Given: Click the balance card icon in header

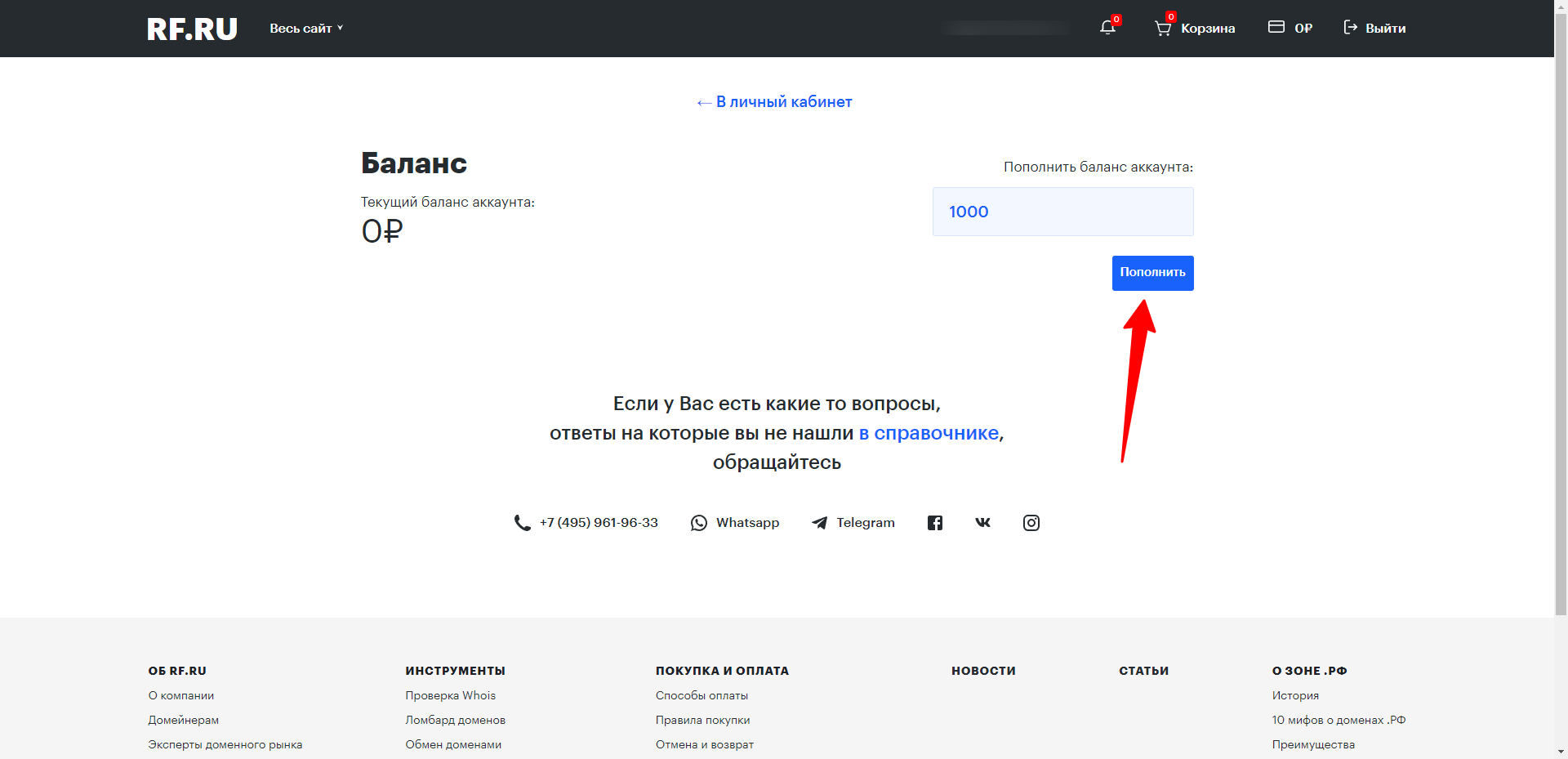Looking at the screenshot, I should point(1276,27).
